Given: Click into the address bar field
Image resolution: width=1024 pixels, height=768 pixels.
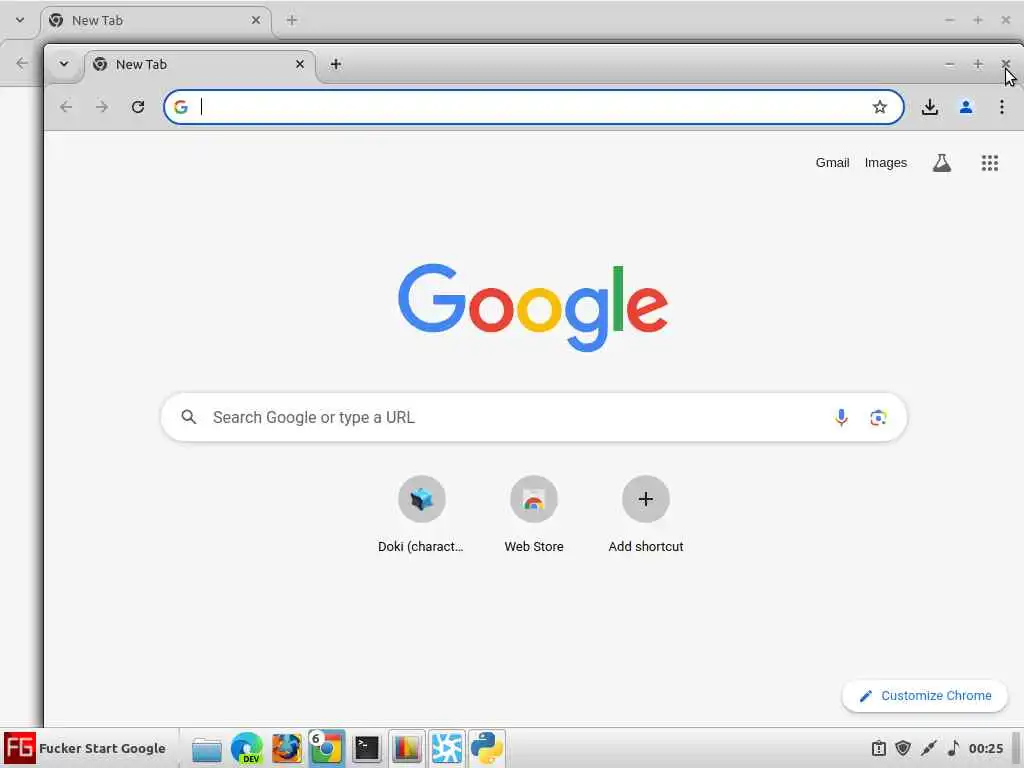Looking at the screenshot, I should (534, 106).
